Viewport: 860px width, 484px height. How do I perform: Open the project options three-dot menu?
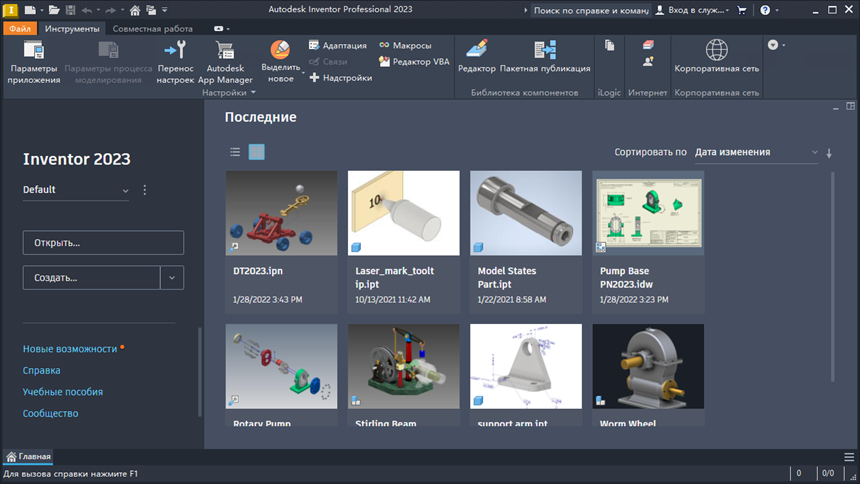144,190
